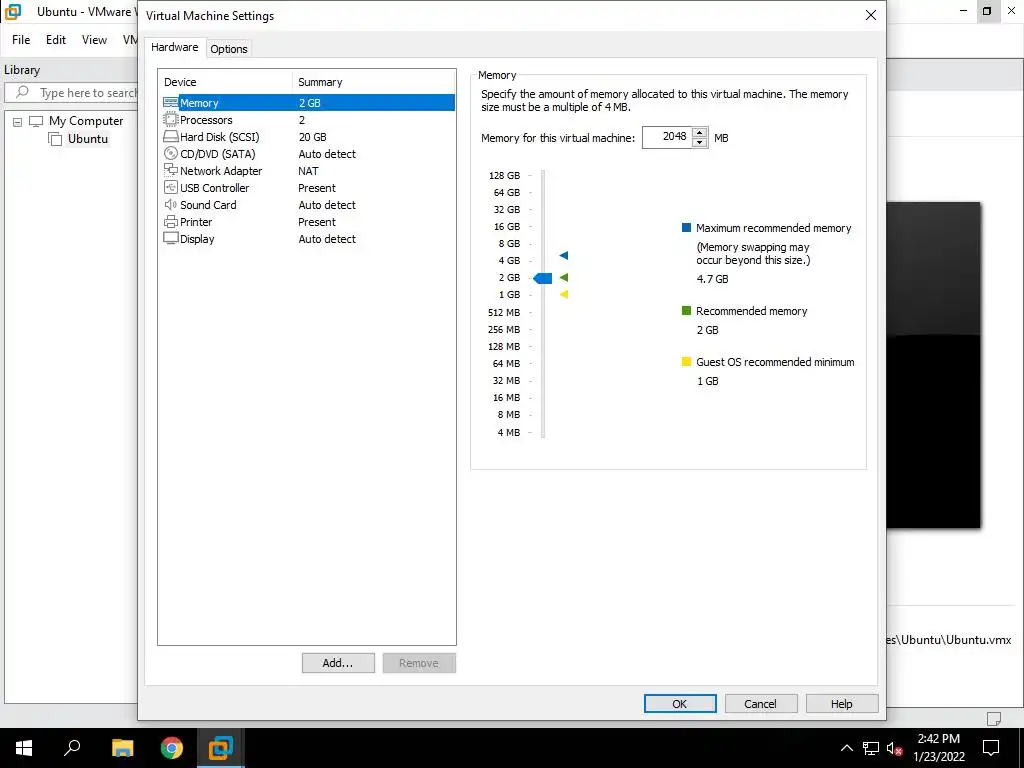Open the View menu in VMware
This screenshot has height=768, width=1024.
pyautogui.click(x=94, y=40)
